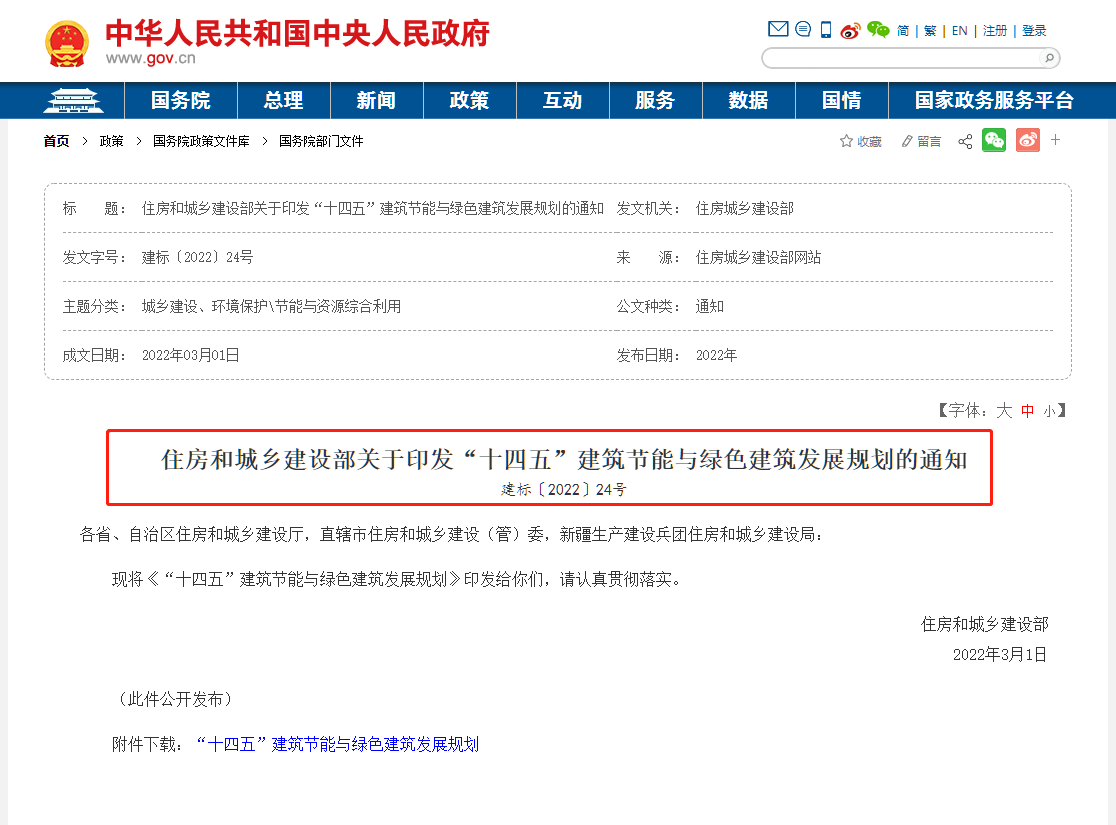1116x825 pixels.
Task: Click the article headline text
Action: pyautogui.click(x=564, y=459)
